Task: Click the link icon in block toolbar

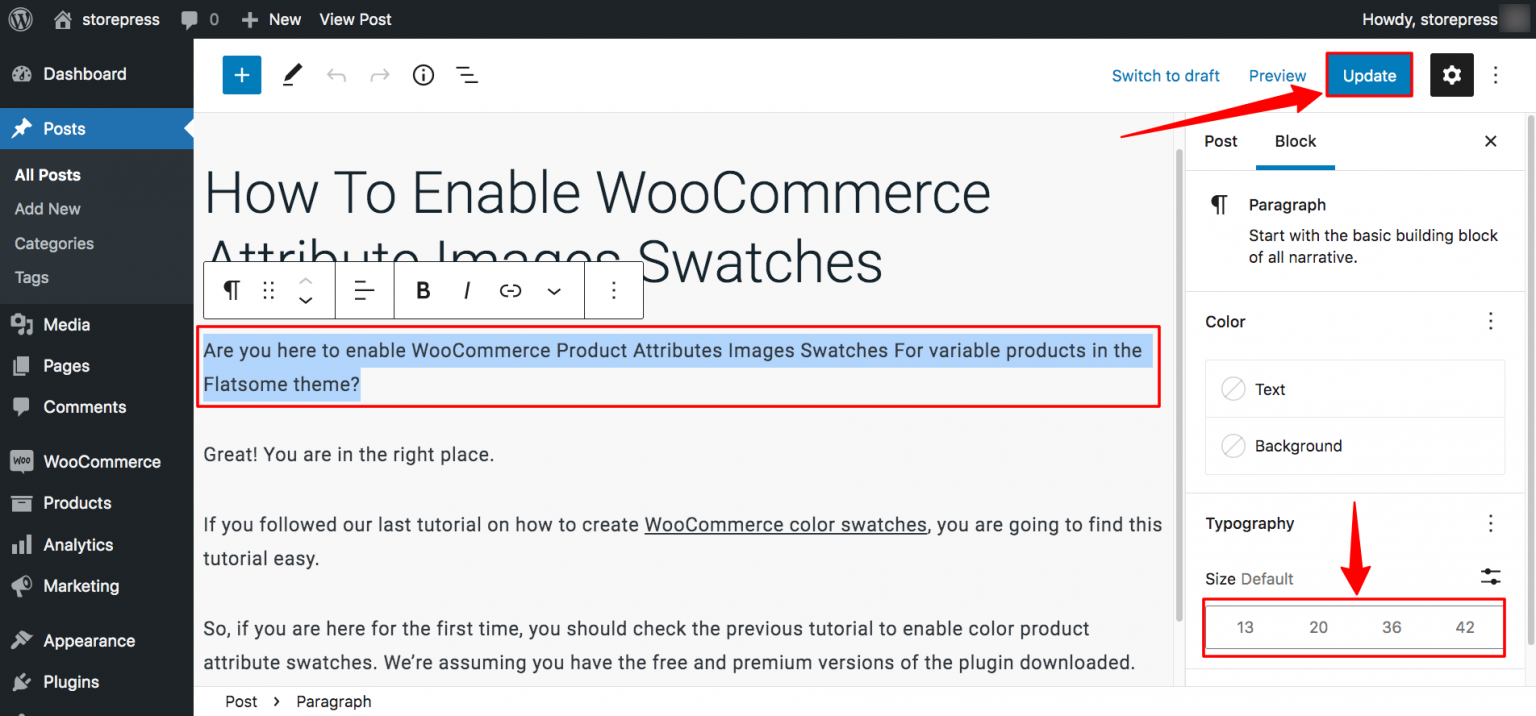Action: coord(511,290)
